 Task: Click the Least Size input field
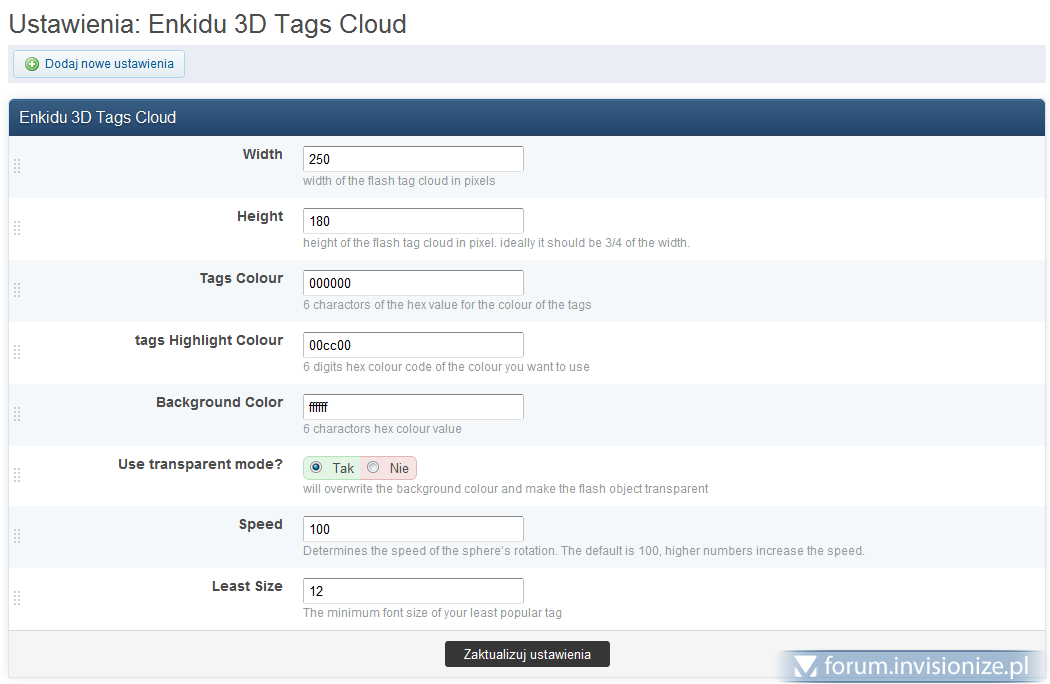(413, 591)
